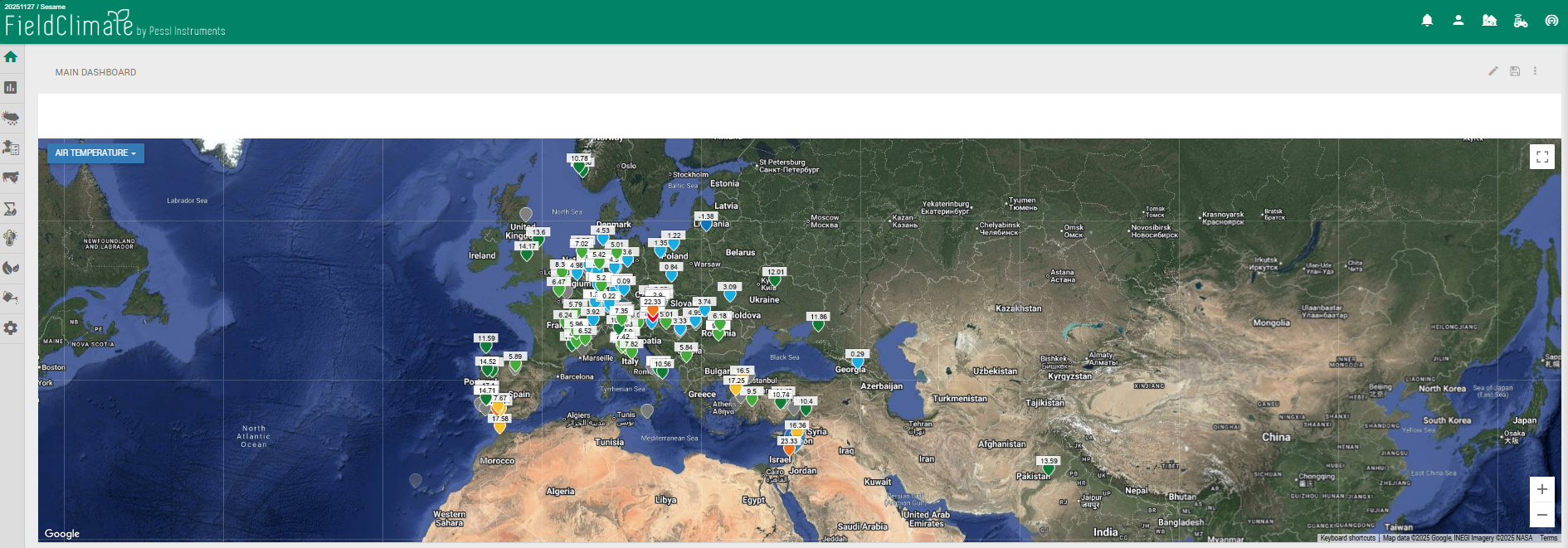
Task: Click the sidebar leaf icon
Action: tap(11, 268)
